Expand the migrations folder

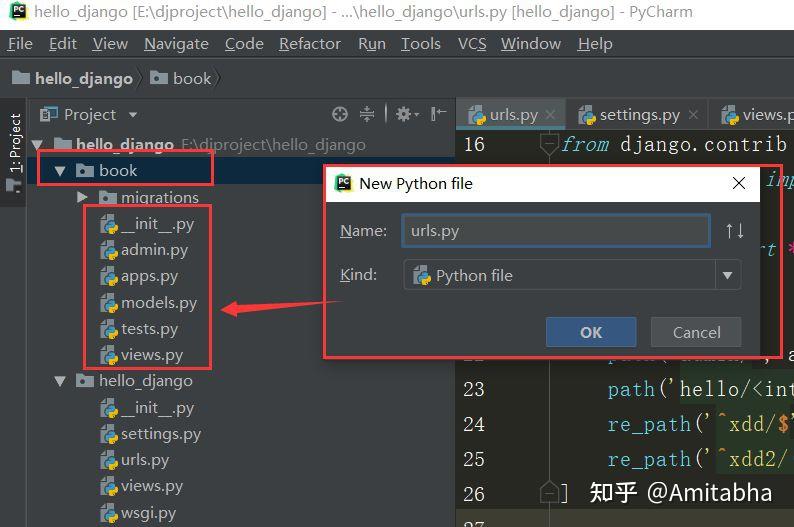pos(83,197)
